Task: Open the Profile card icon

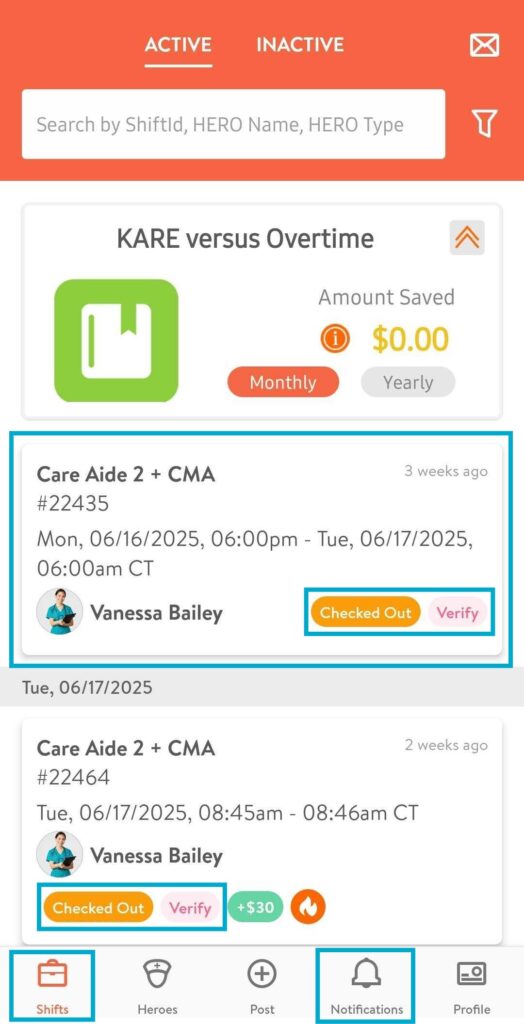Action: [x=471, y=976]
